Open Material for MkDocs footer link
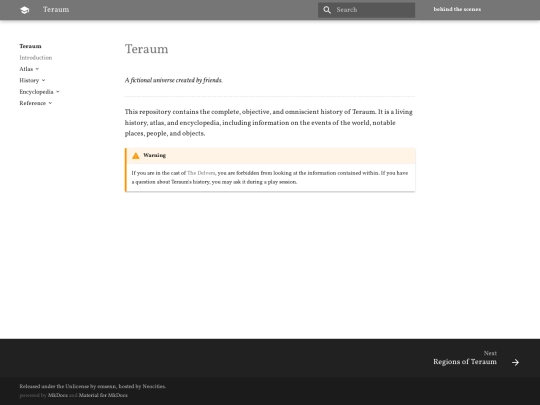 click(103, 395)
